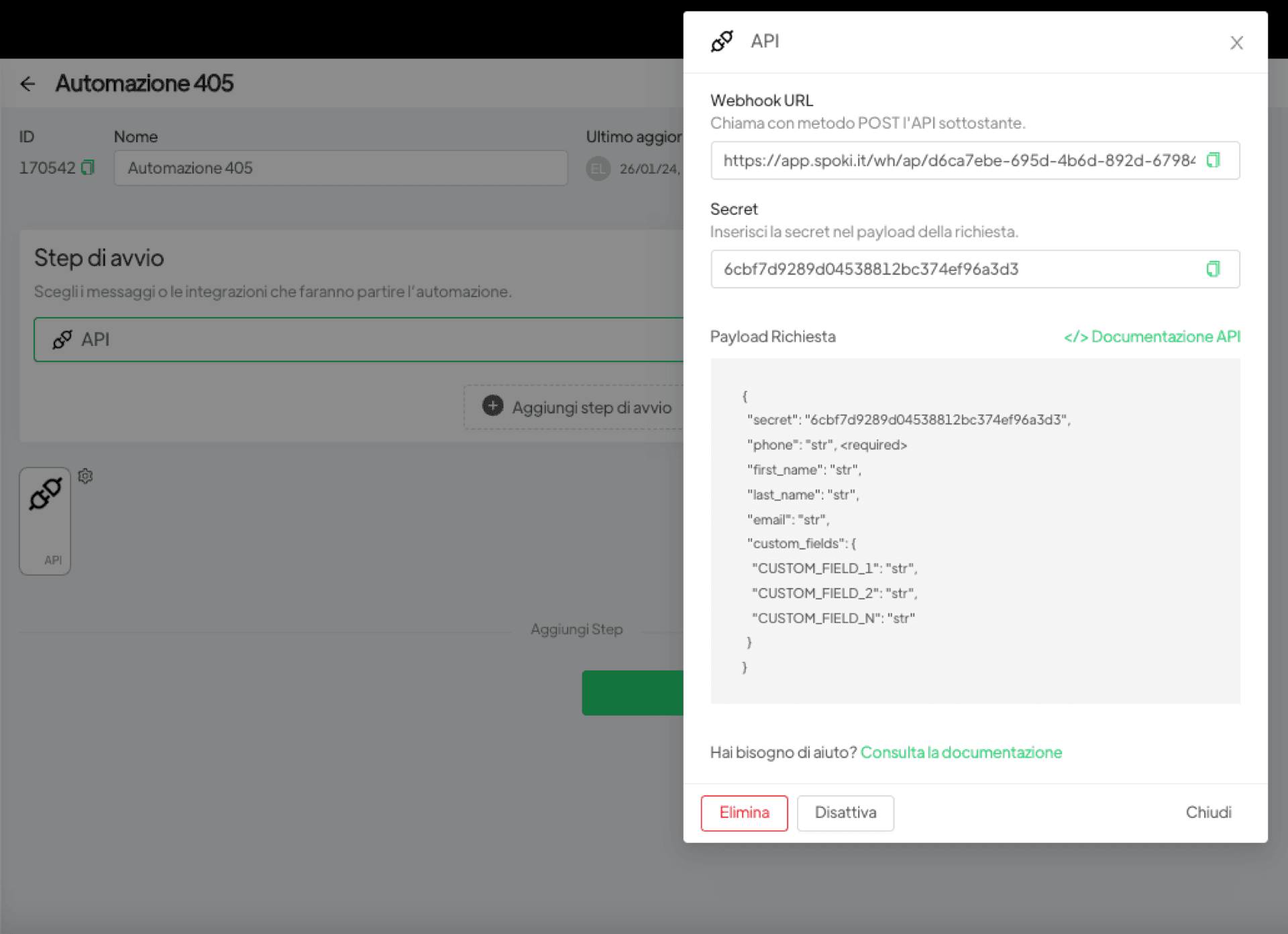Copy the Secret value to clipboard

tap(1213, 269)
